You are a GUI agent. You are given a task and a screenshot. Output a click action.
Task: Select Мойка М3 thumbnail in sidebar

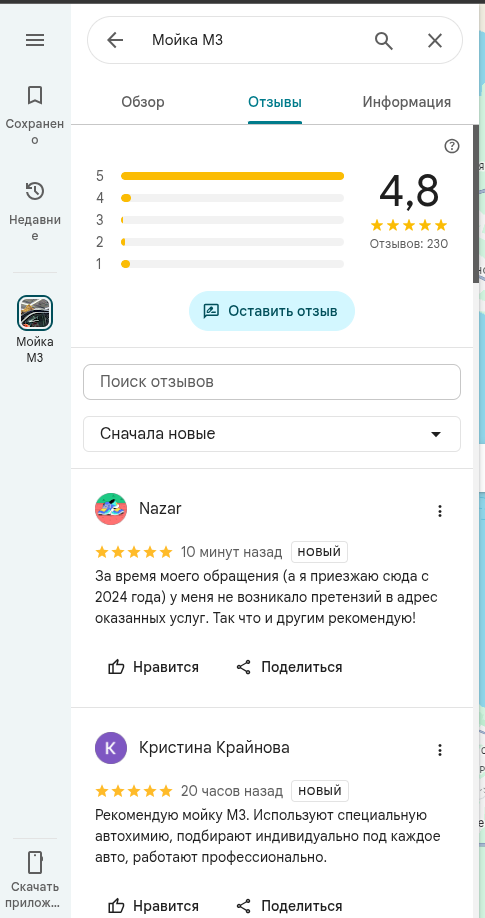[x=35, y=313]
